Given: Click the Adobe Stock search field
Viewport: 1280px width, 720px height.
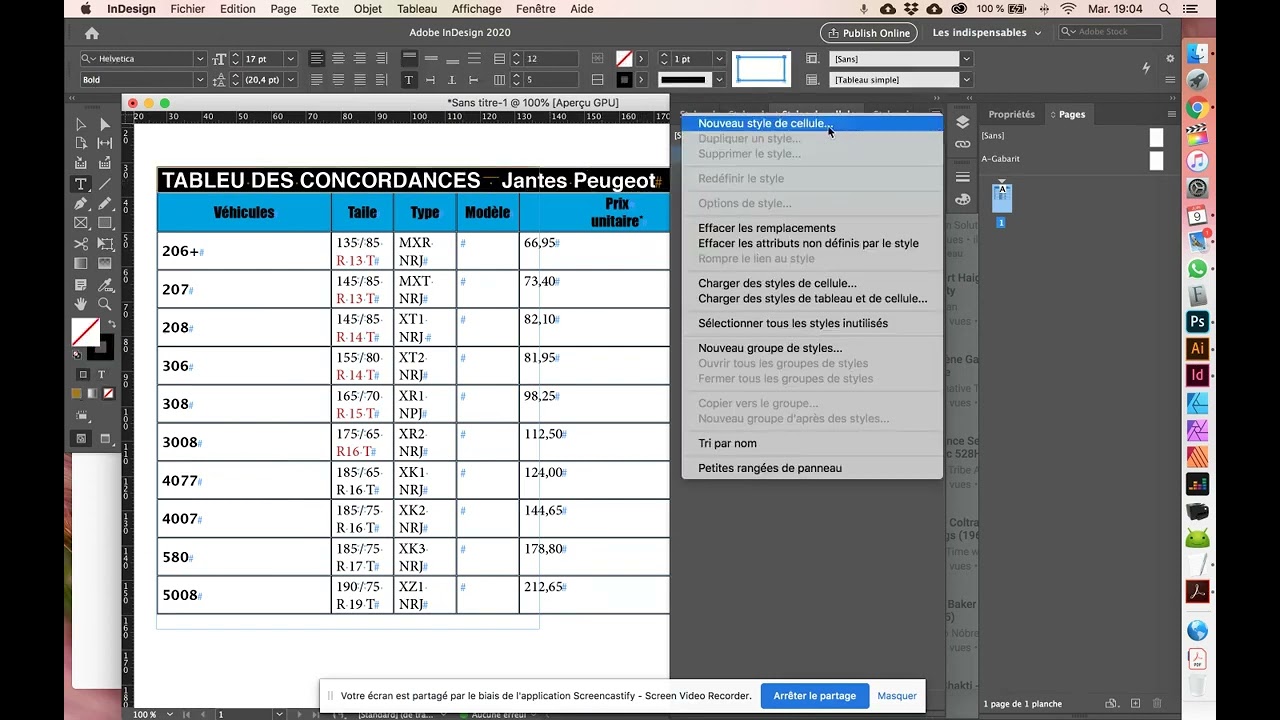Looking at the screenshot, I should click(1110, 32).
